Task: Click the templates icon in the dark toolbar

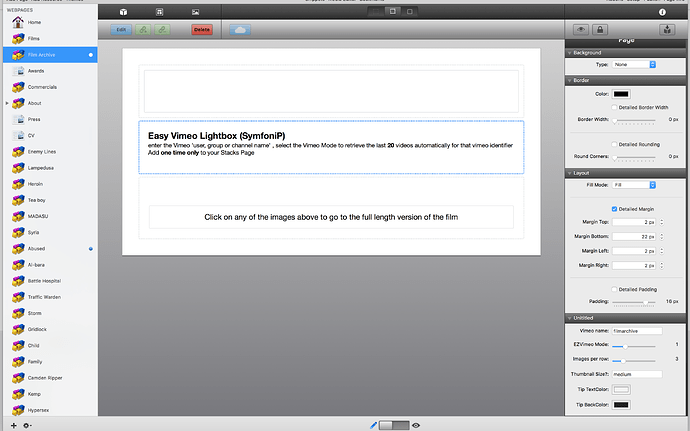Action: (x=160, y=12)
